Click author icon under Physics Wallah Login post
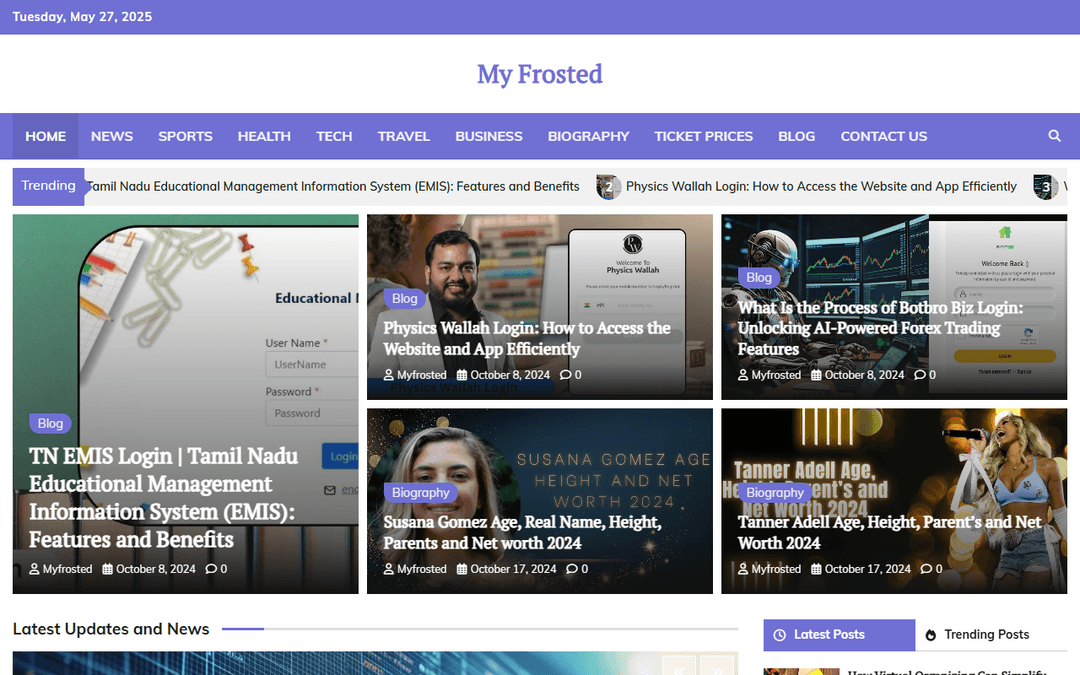 (388, 375)
